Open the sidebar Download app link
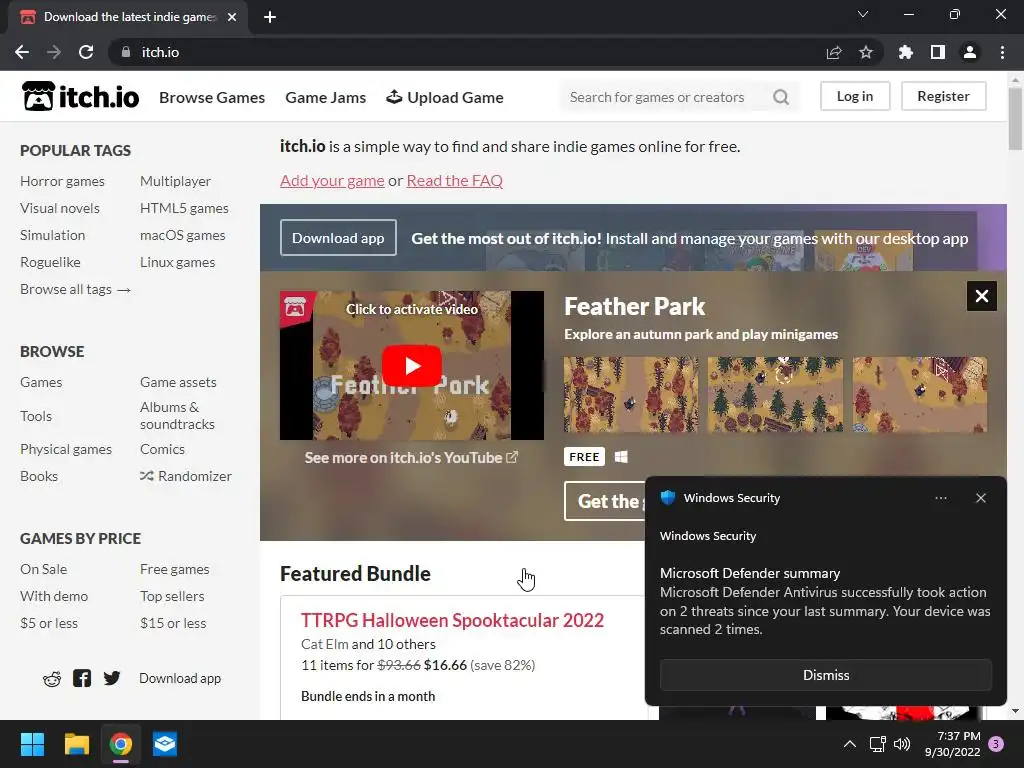Screen dimensions: 1024x768 [180, 679]
